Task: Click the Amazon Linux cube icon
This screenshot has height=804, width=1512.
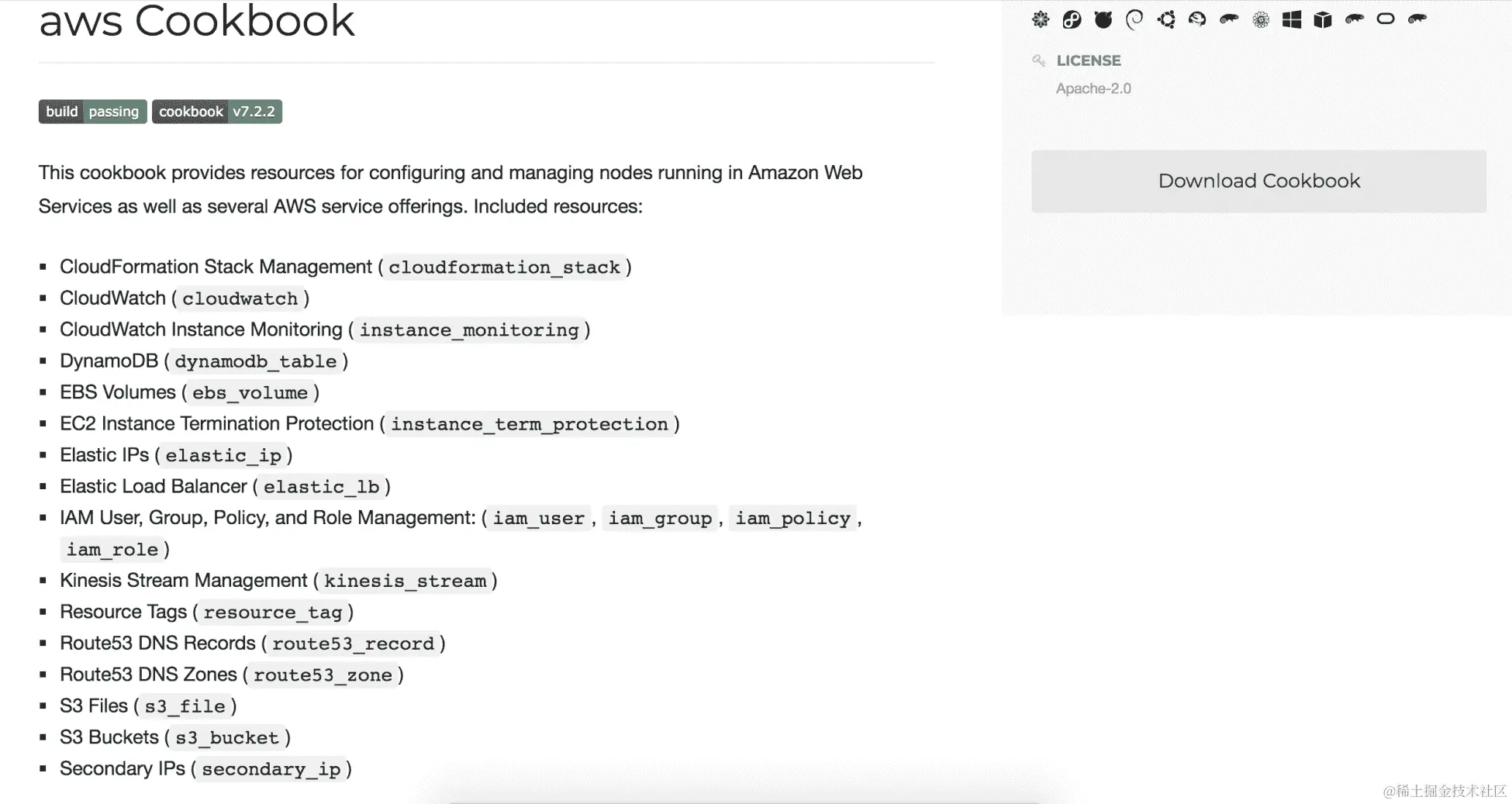Action: click(1323, 19)
